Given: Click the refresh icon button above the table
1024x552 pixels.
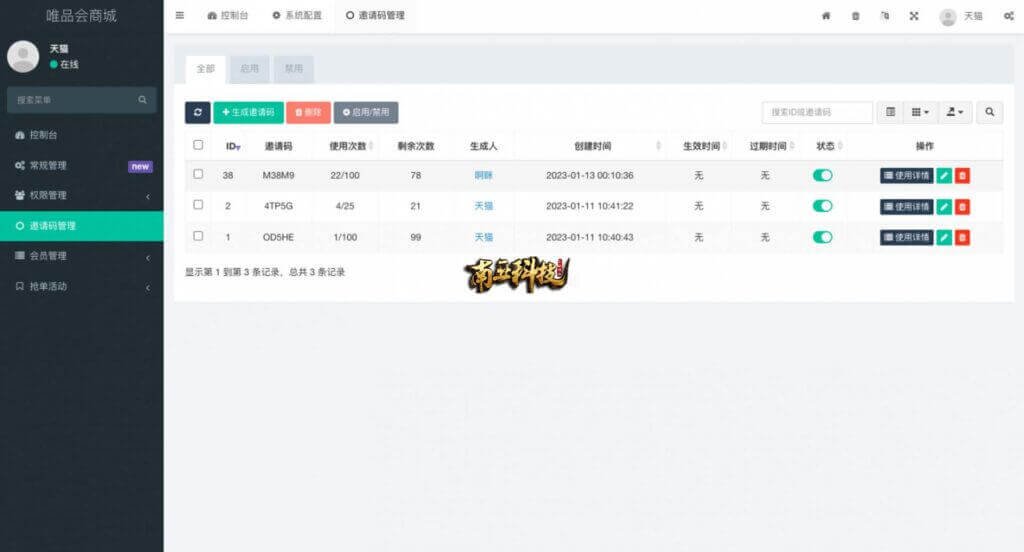Looking at the screenshot, I should click(198, 113).
